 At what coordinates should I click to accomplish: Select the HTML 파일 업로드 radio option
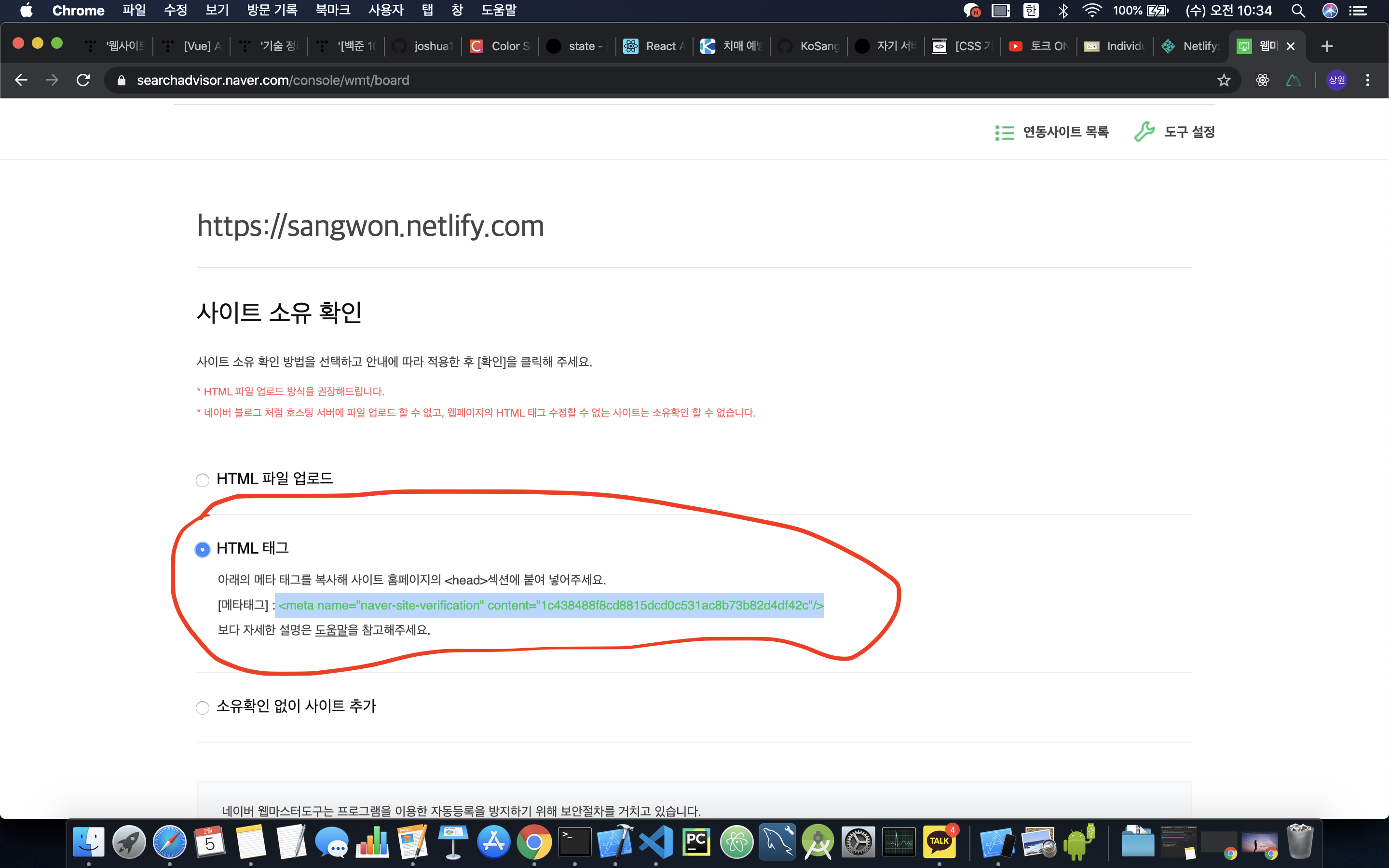[202, 480]
